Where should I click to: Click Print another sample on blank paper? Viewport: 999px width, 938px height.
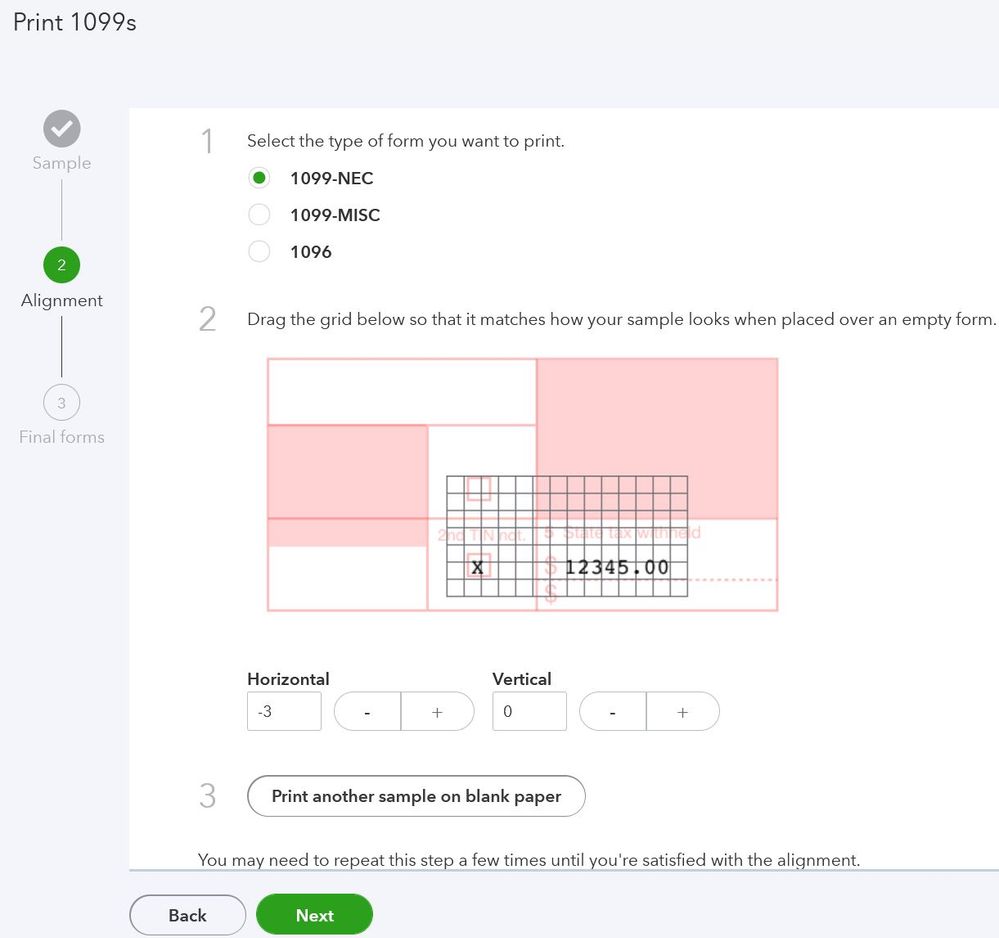pyautogui.click(x=416, y=796)
